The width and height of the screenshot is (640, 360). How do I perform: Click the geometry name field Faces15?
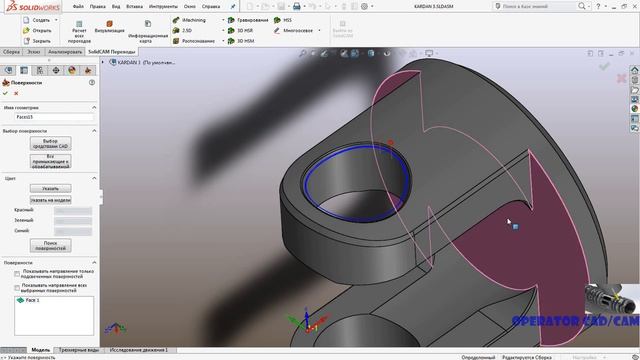[x=53, y=117]
